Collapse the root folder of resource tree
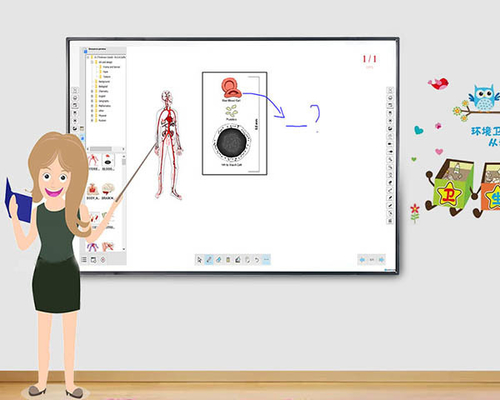 click(x=88, y=57)
